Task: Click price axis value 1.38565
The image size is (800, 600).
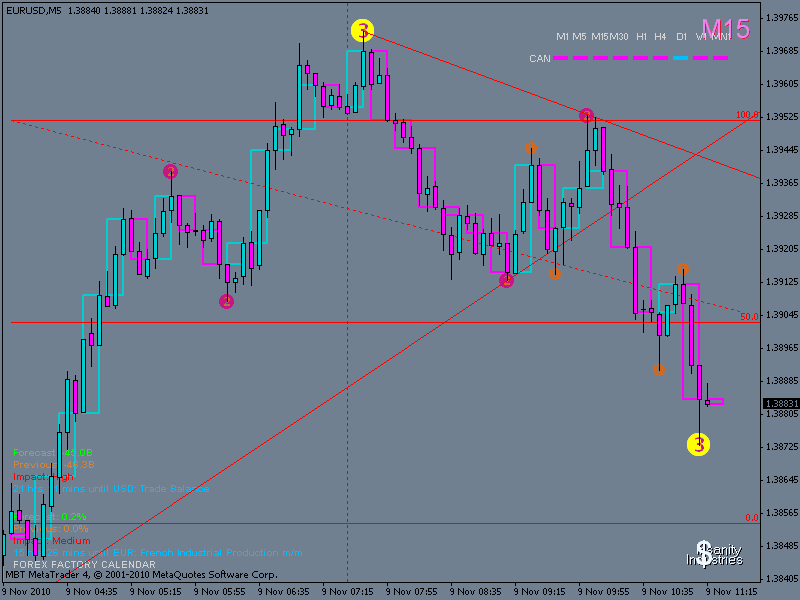Action: [782, 513]
